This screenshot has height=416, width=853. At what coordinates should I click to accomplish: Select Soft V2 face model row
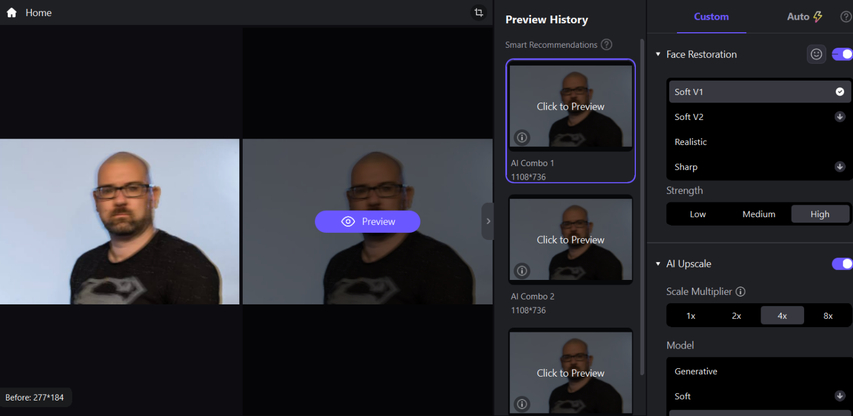[759, 117]
